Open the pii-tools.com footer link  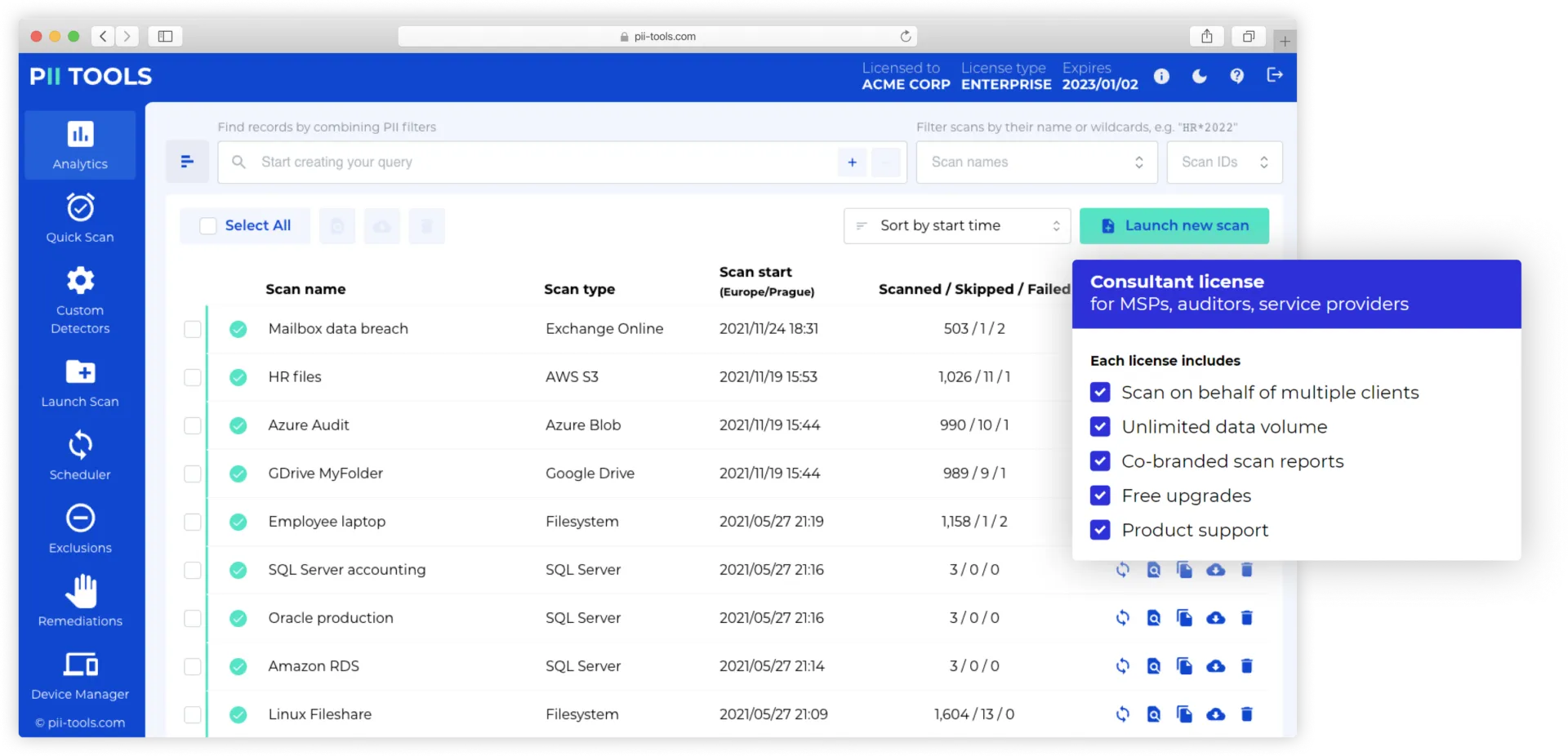[80, 723]
